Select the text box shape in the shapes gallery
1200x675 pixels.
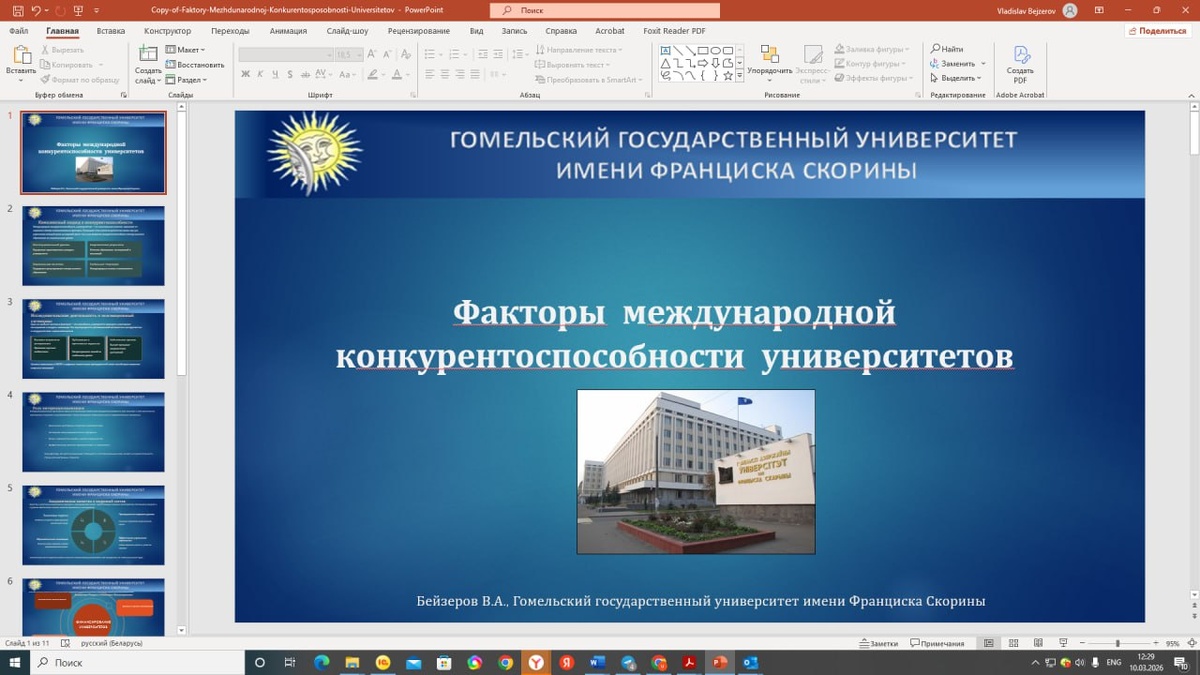(665, 50)
